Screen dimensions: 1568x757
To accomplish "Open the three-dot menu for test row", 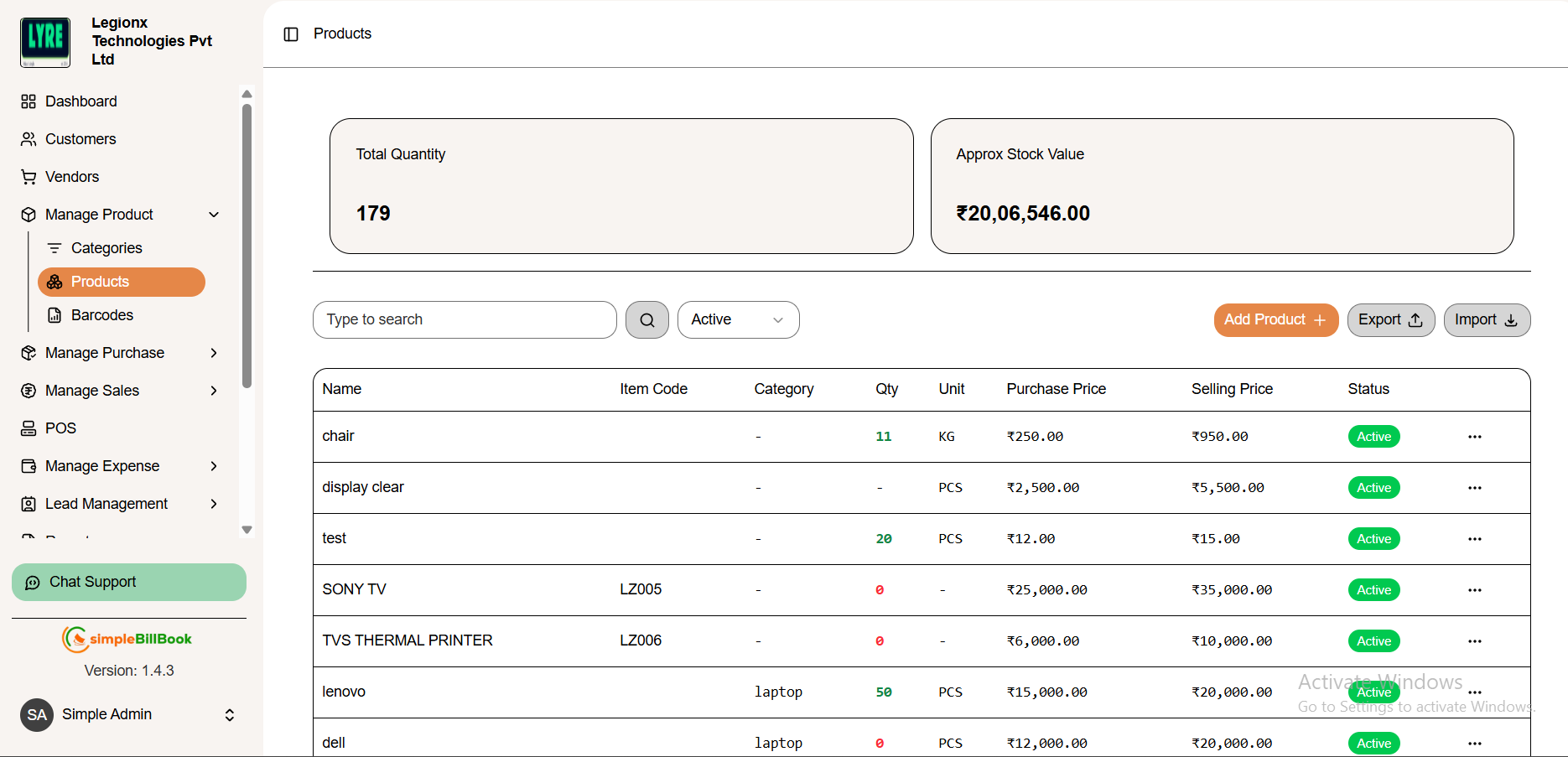I will tap(1474, 539).
